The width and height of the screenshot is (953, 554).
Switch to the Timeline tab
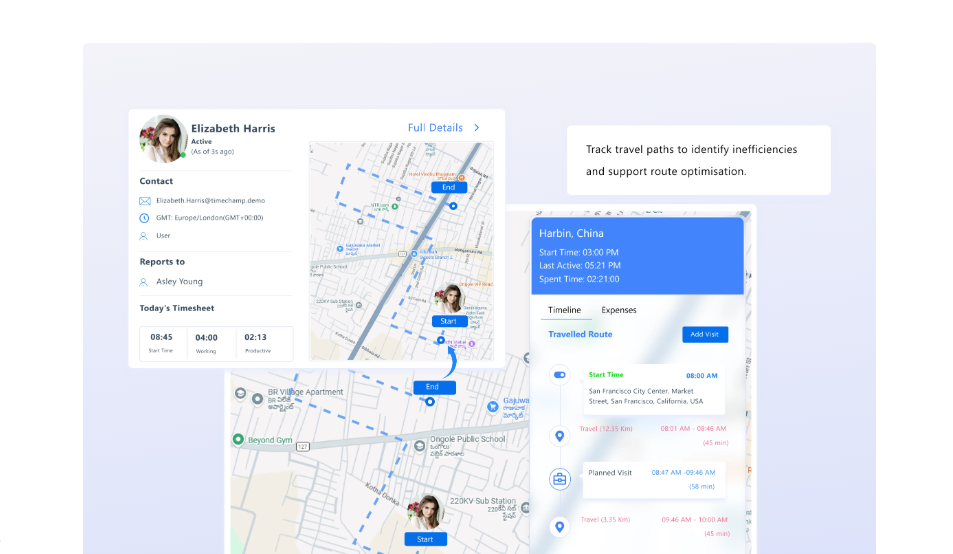coord(565,310)
